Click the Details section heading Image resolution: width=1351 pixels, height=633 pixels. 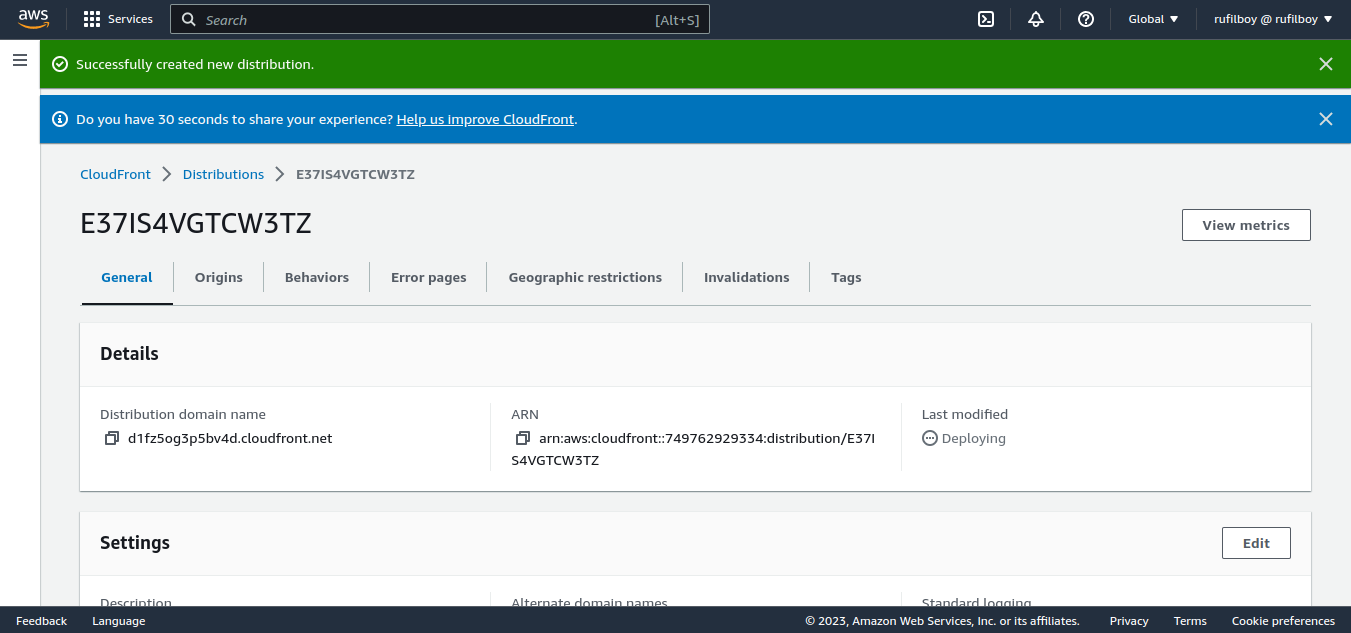pos(129,354)
